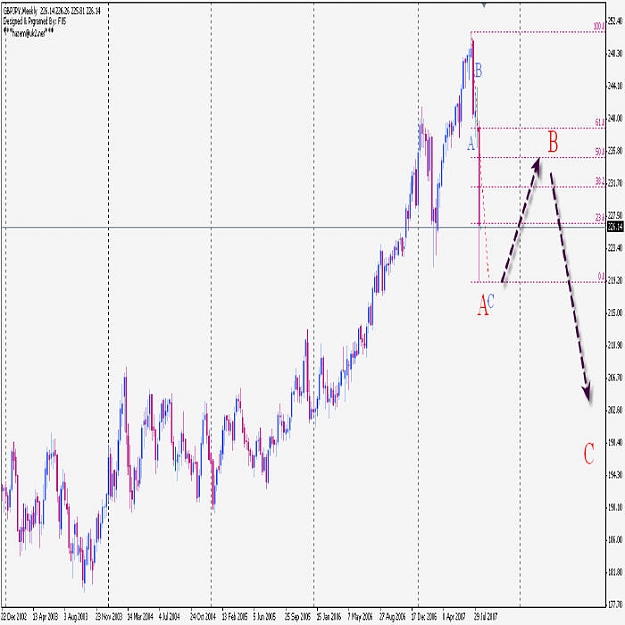Select the large red wave label A
The width and height of the screenshot is (625, 625).
[483, 305]
